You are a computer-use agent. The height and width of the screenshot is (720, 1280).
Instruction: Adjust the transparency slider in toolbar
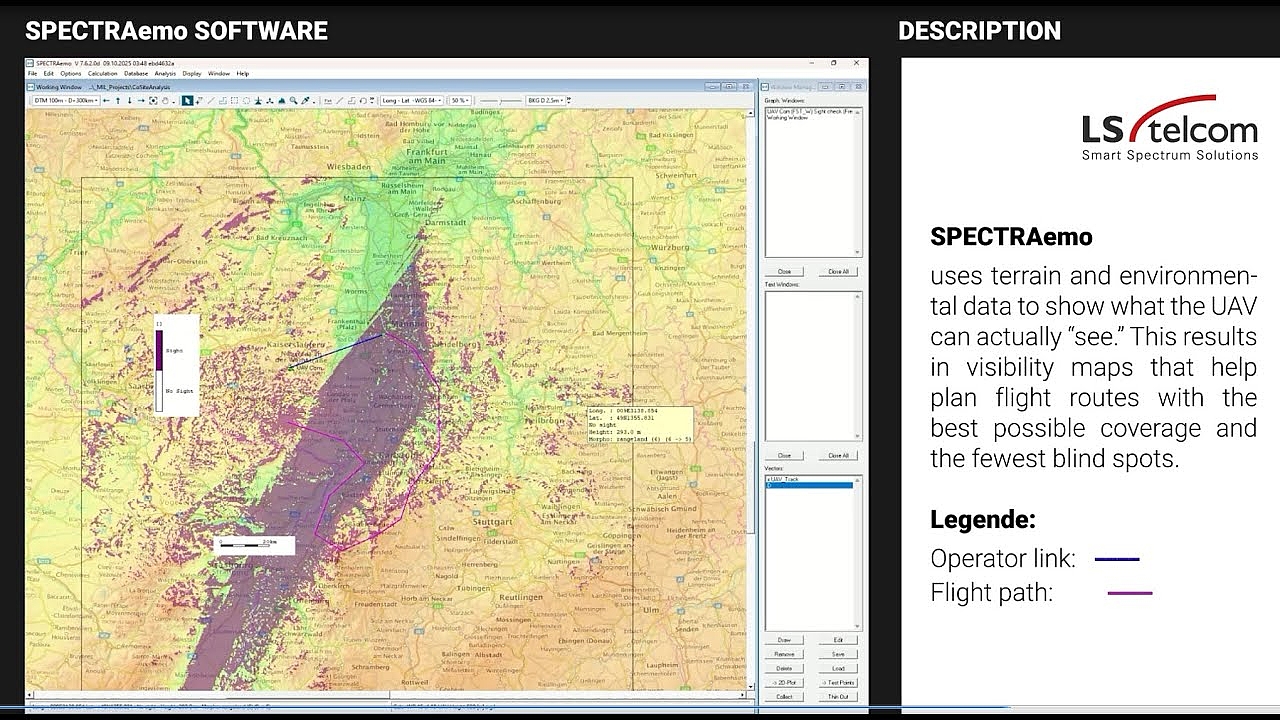point(500,100)
